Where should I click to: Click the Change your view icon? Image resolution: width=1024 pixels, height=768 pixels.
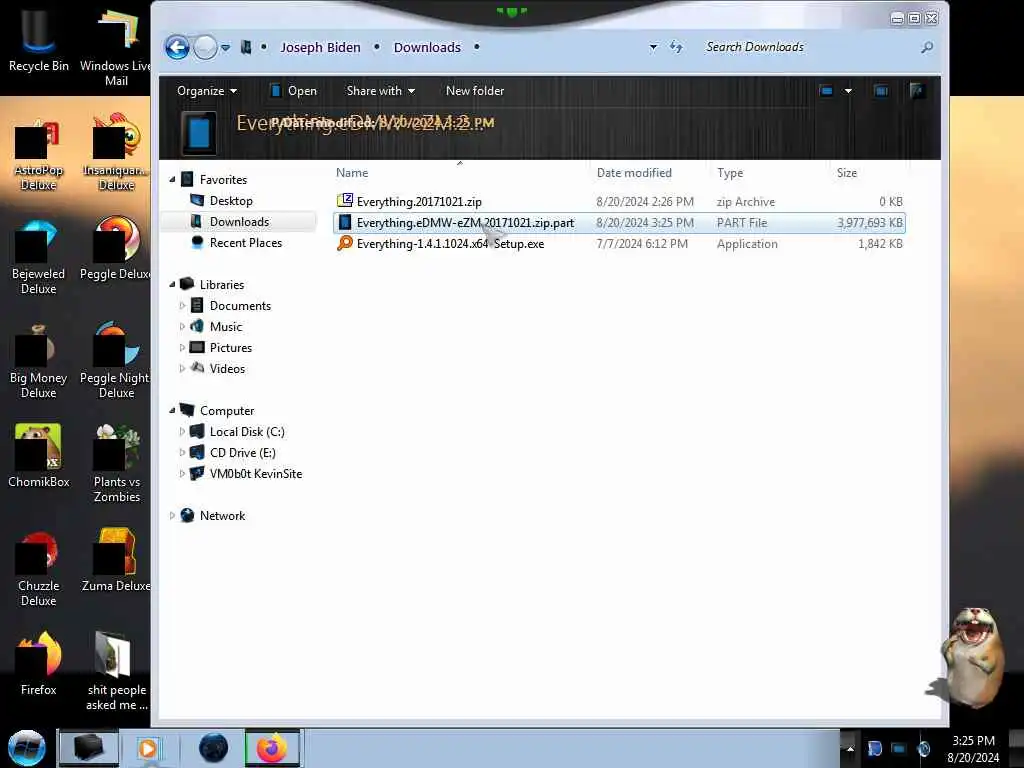[x=826, y=91]
